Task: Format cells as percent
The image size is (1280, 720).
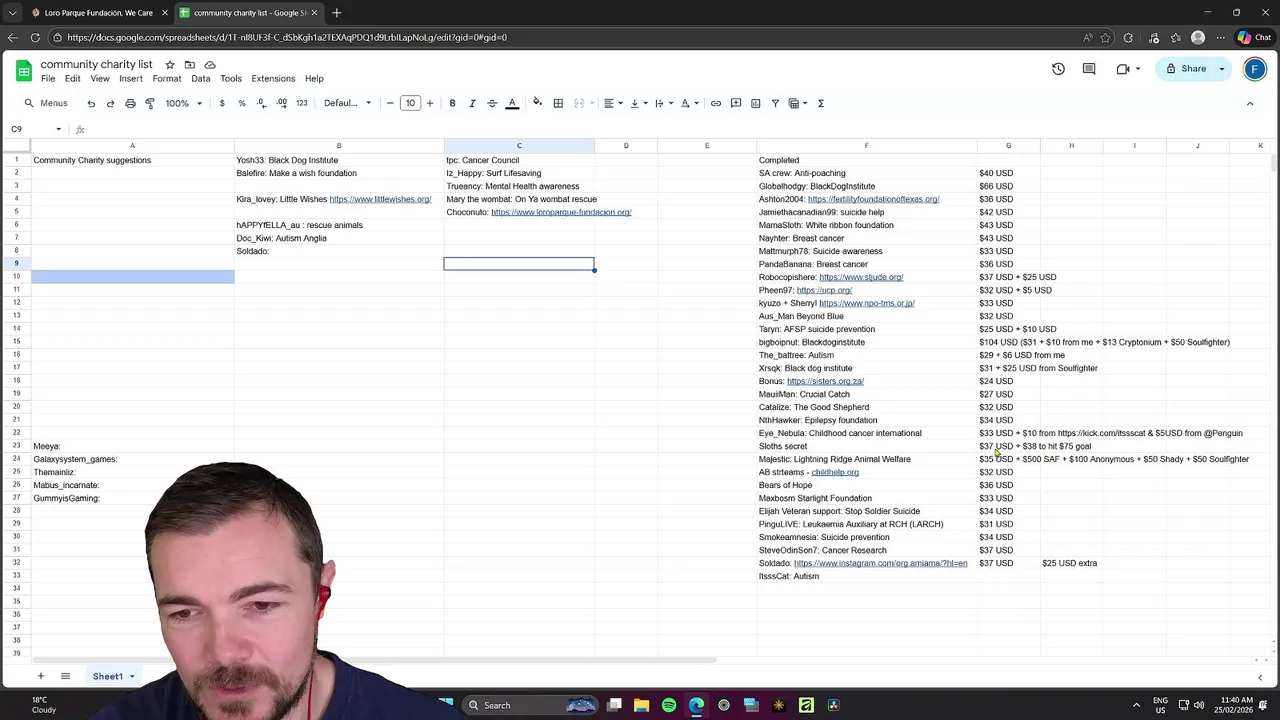Action: [242, 103]
